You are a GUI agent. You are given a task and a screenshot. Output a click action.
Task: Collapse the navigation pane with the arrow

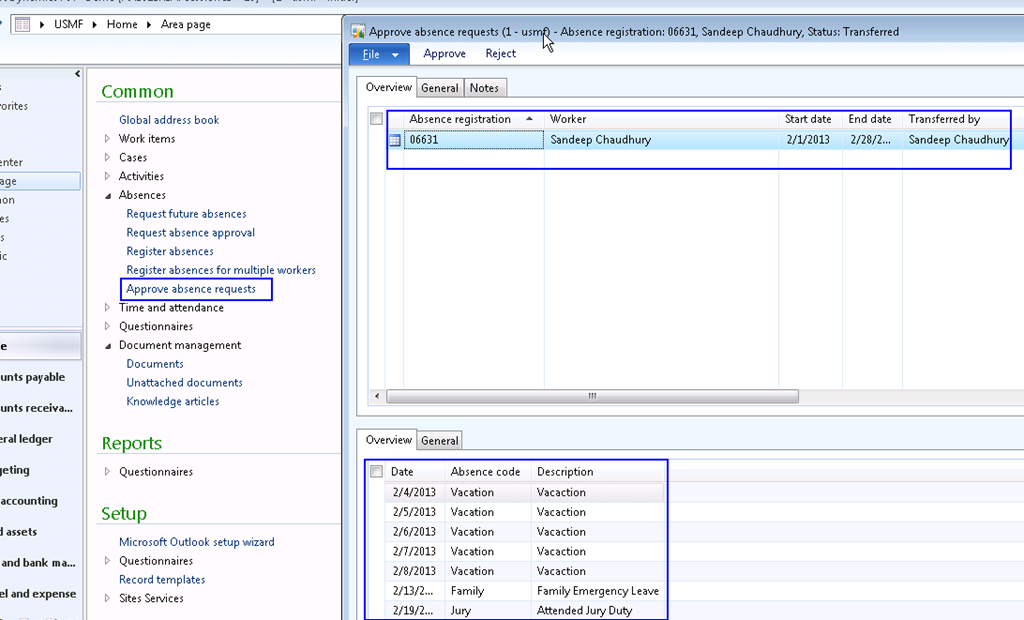pos(78,74)
